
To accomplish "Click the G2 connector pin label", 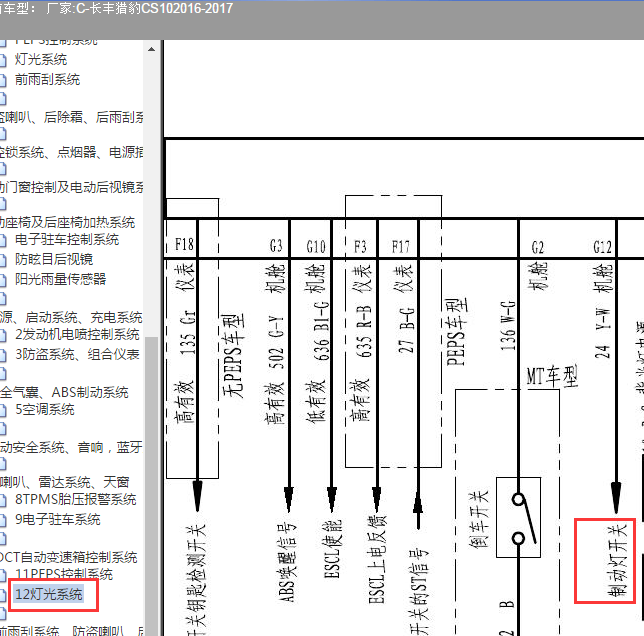I will [x=538, y=248].
